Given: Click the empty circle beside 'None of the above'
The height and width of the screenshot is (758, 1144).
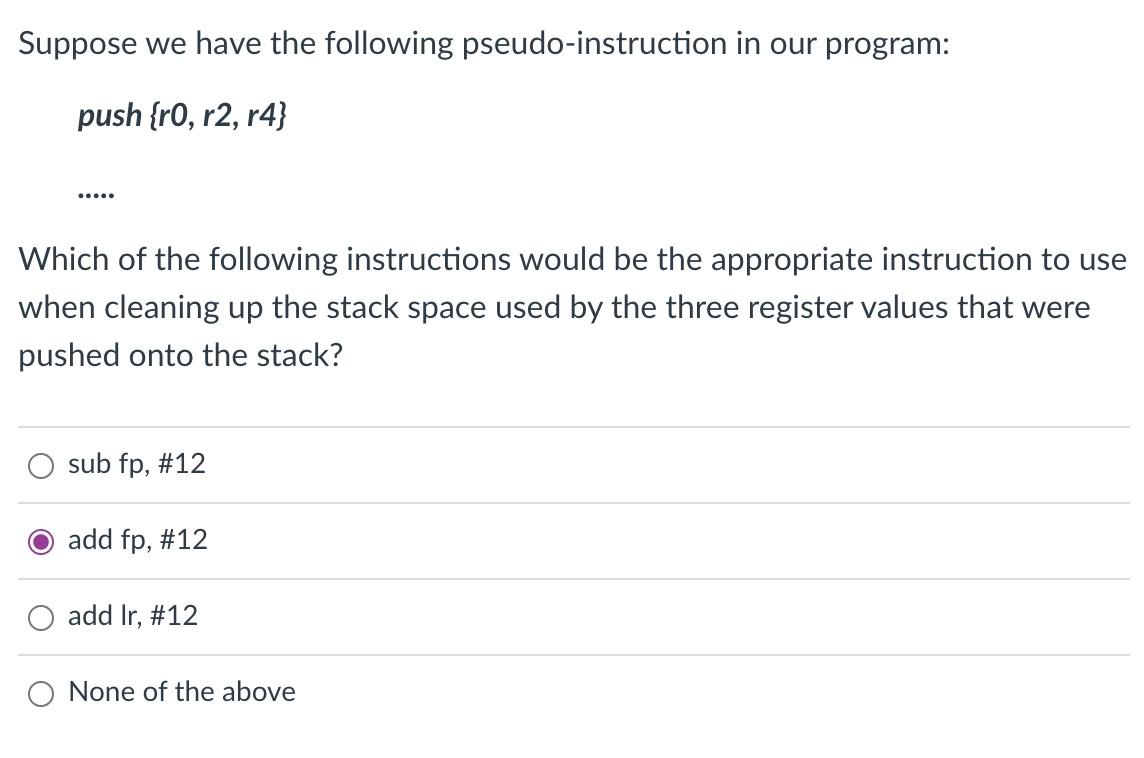Looking at the screenshot, I should click(40, 692).
